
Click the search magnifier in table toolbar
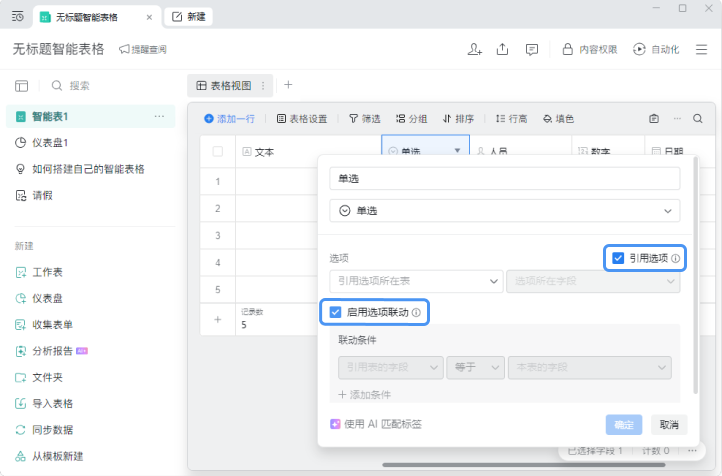pyautogui.click(x=698, y=119)
